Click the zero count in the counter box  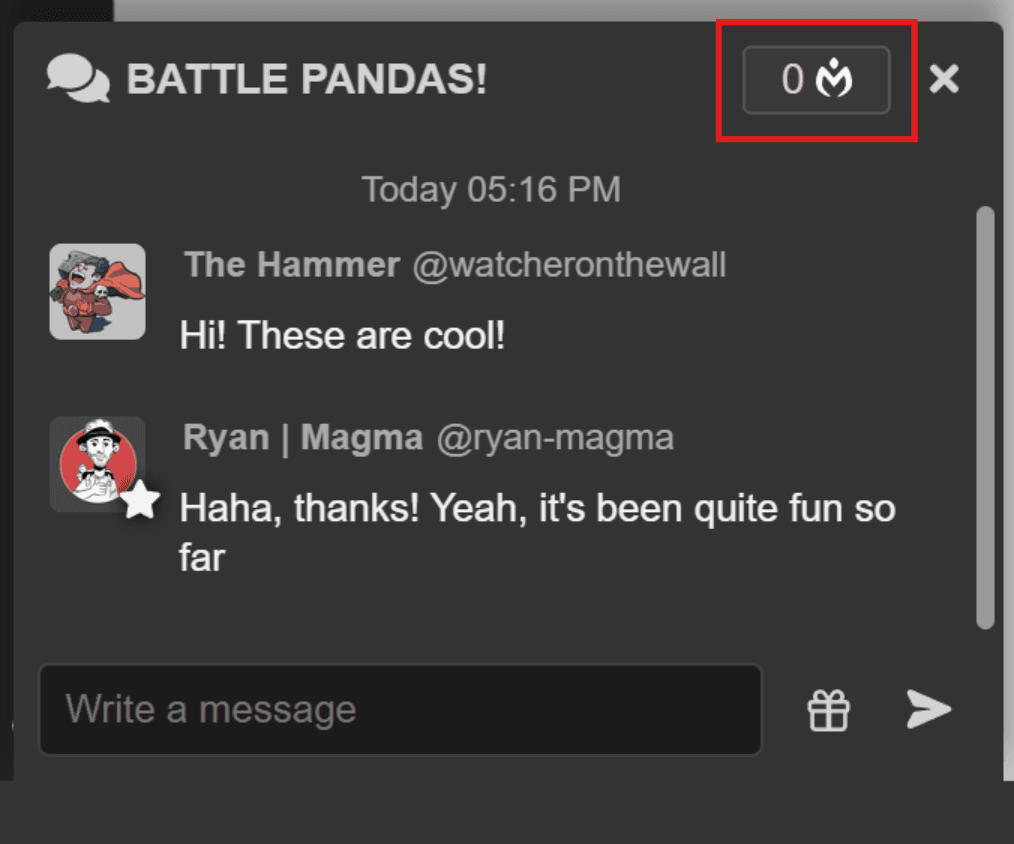792,79
